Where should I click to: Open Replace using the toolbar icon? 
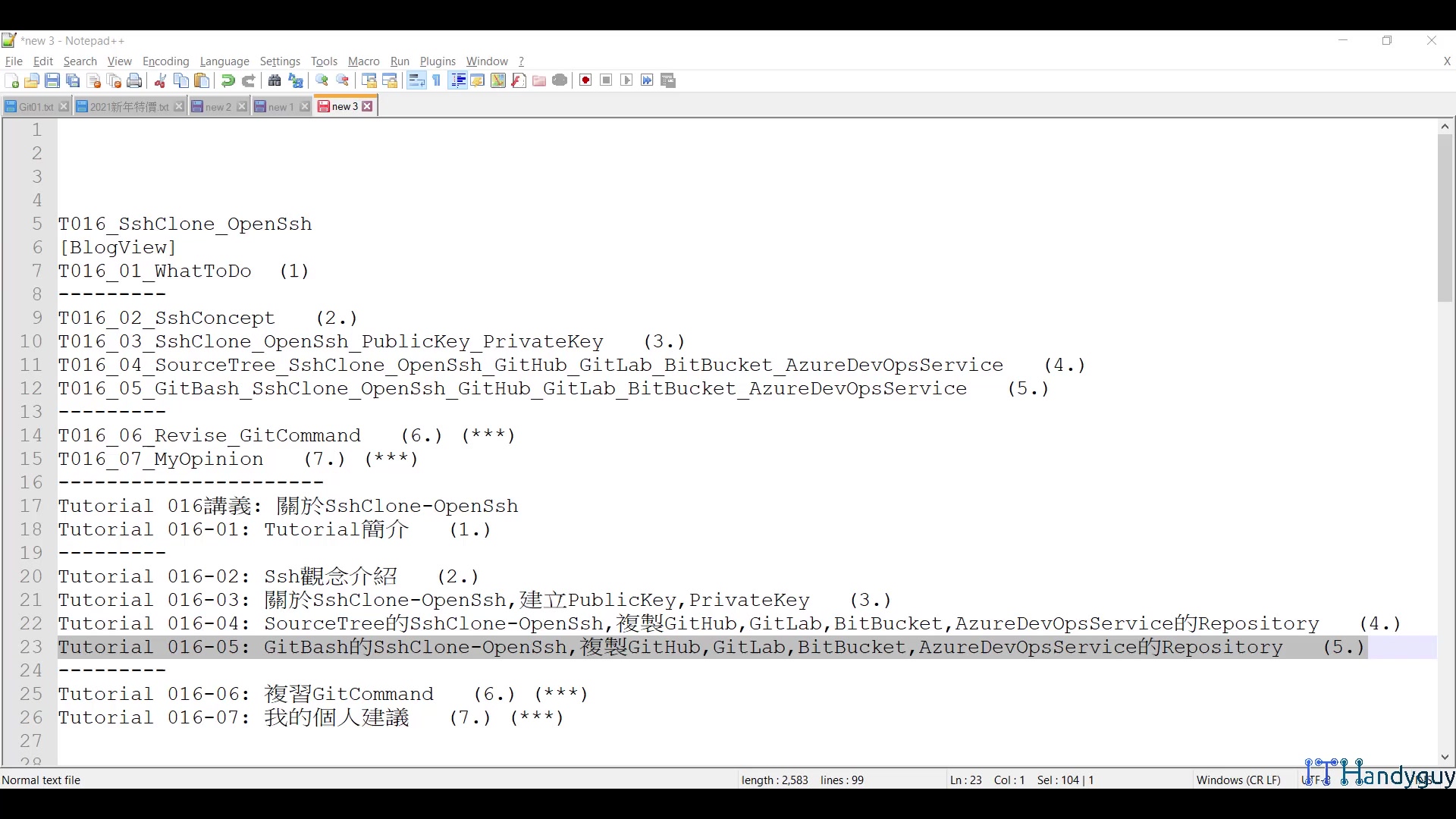(297, 80)
